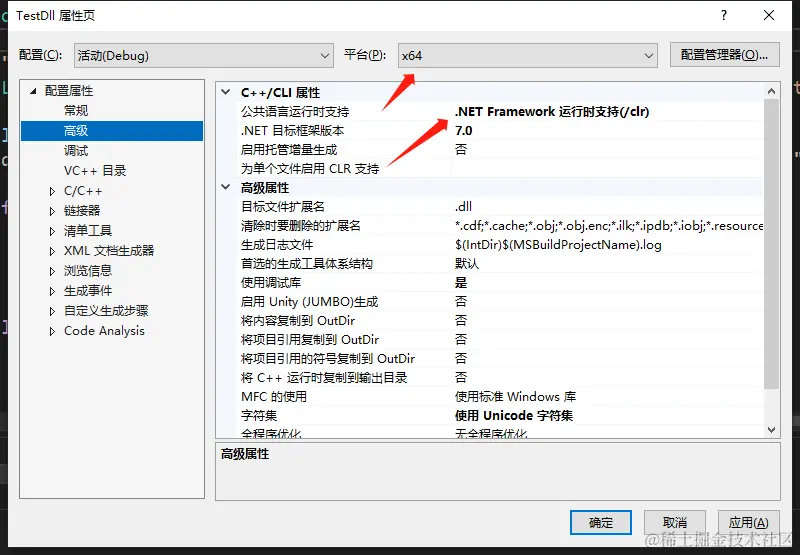Select 将项目引用的符号复制到 OutDir property
Image resolution: width=800 pixels, height=555 pixels.
pyautogui.click(x=328, y=359)
